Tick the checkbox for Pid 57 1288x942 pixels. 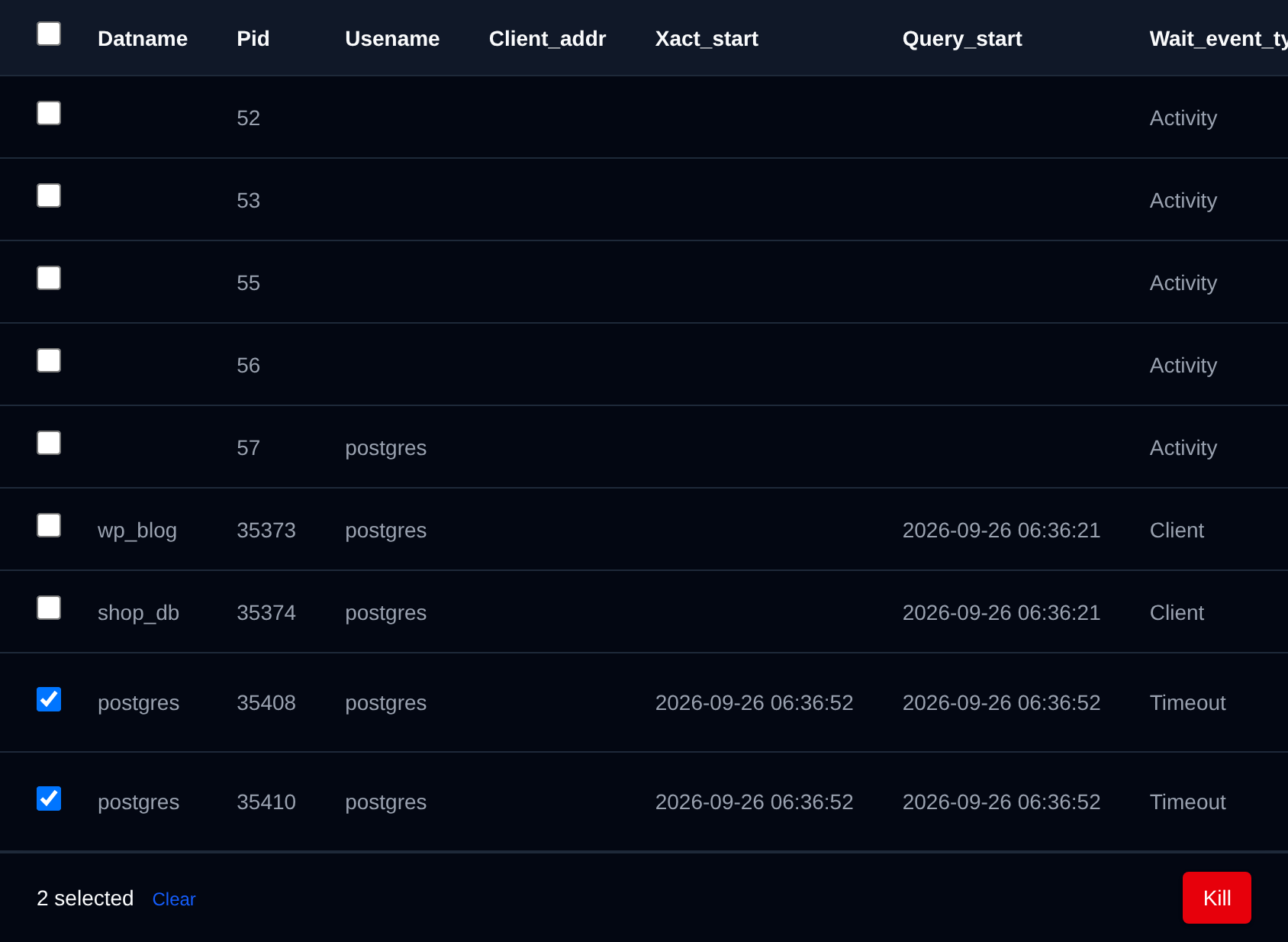pos(49,443)
